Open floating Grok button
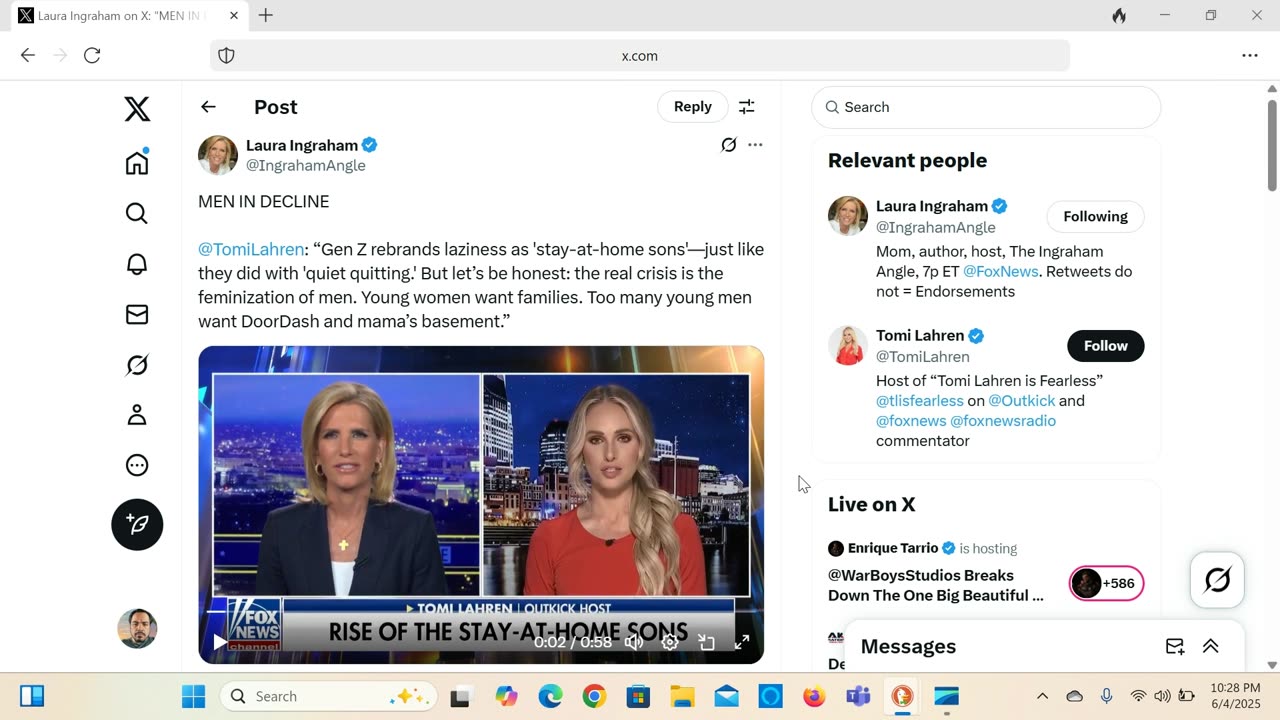Screen dimensions: 1280x720 pos(1217,580)
